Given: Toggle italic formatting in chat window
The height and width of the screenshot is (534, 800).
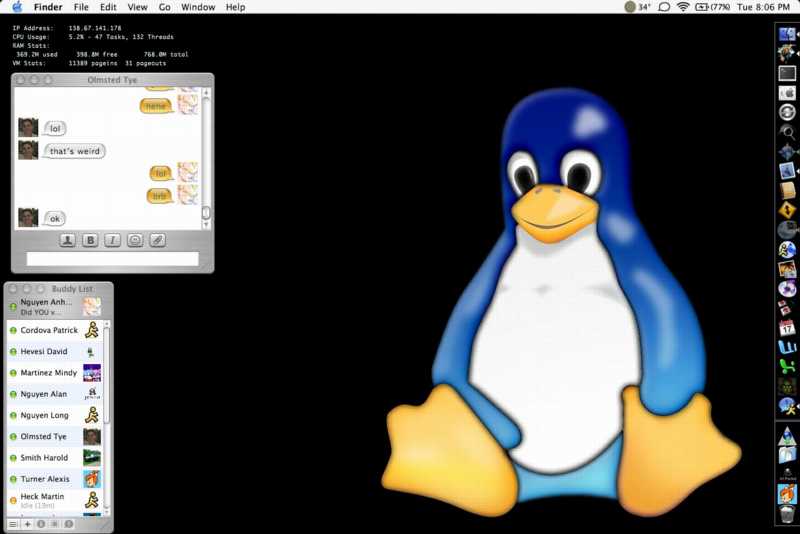Looking at the screenshot, I should pyautogui.click(x=113, y=240).
